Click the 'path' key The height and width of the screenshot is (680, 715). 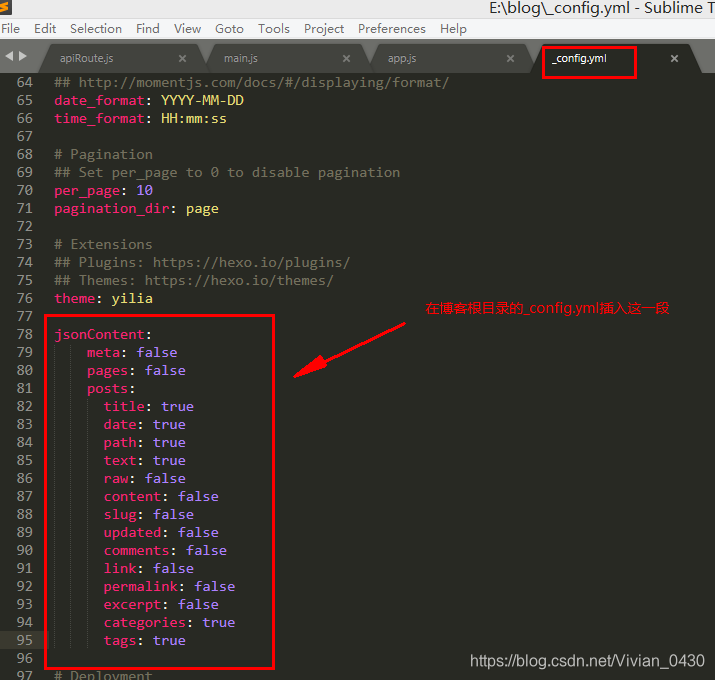[x=120, y=443]
